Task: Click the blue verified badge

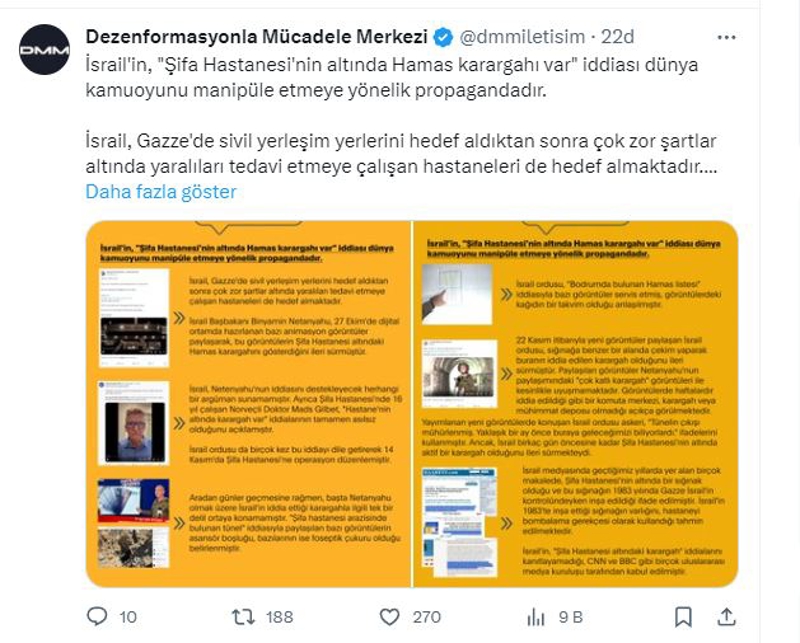Action: click(x=442, y=37)
